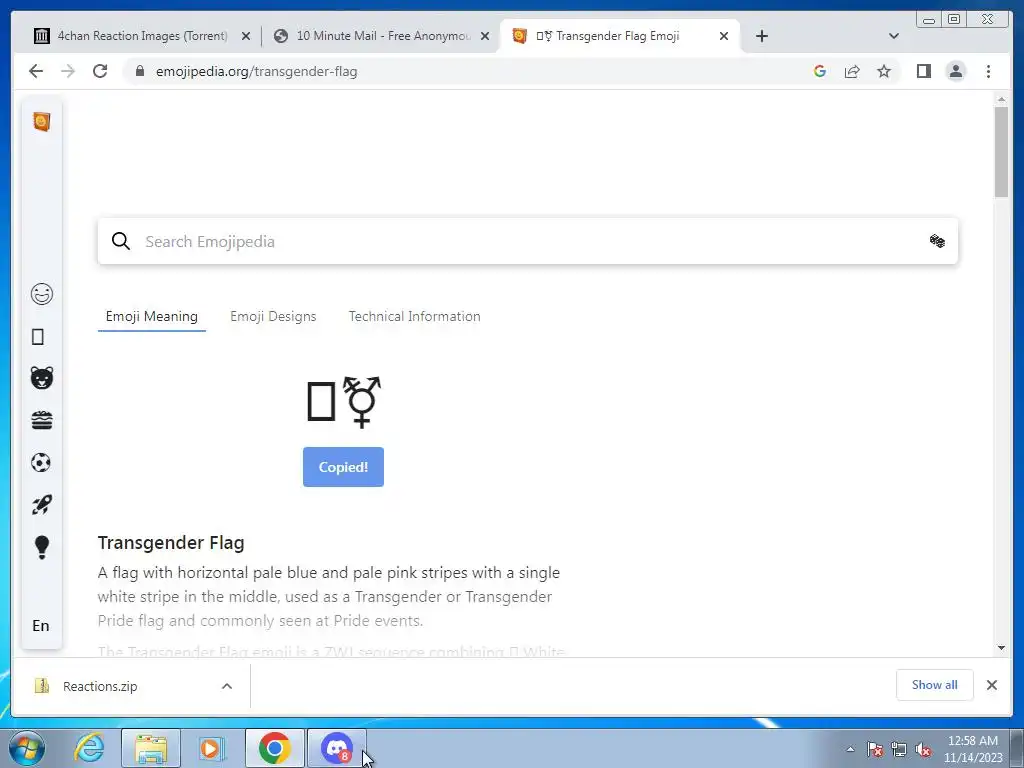Open Food & Drink burger icon
Screen dimensions: 1024x768
(x=42, y=420)
